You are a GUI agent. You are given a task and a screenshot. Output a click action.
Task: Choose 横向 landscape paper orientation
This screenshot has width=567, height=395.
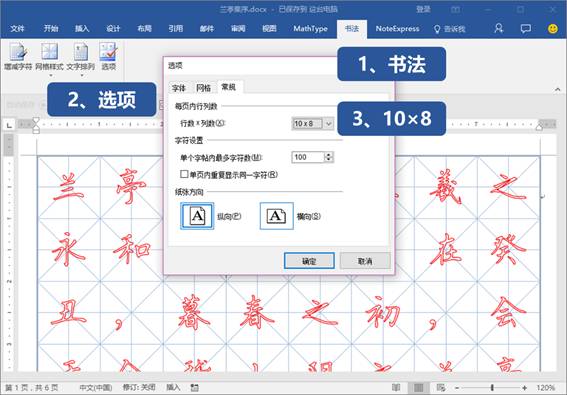pyautogui.click(x=277, y=216)
